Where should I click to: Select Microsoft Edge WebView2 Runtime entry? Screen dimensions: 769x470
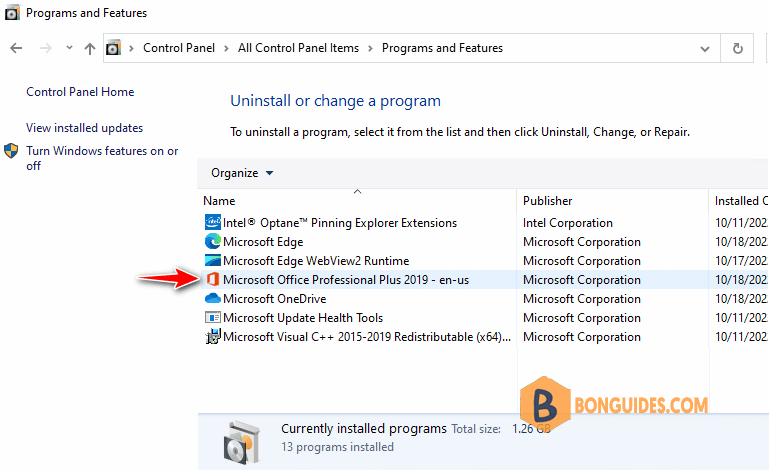[316, 261]
